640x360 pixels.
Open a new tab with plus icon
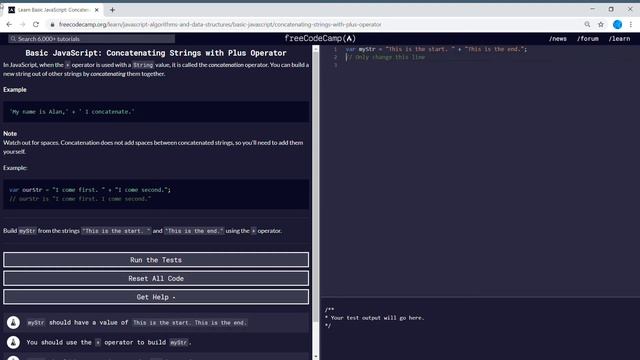tap(112, 10)
